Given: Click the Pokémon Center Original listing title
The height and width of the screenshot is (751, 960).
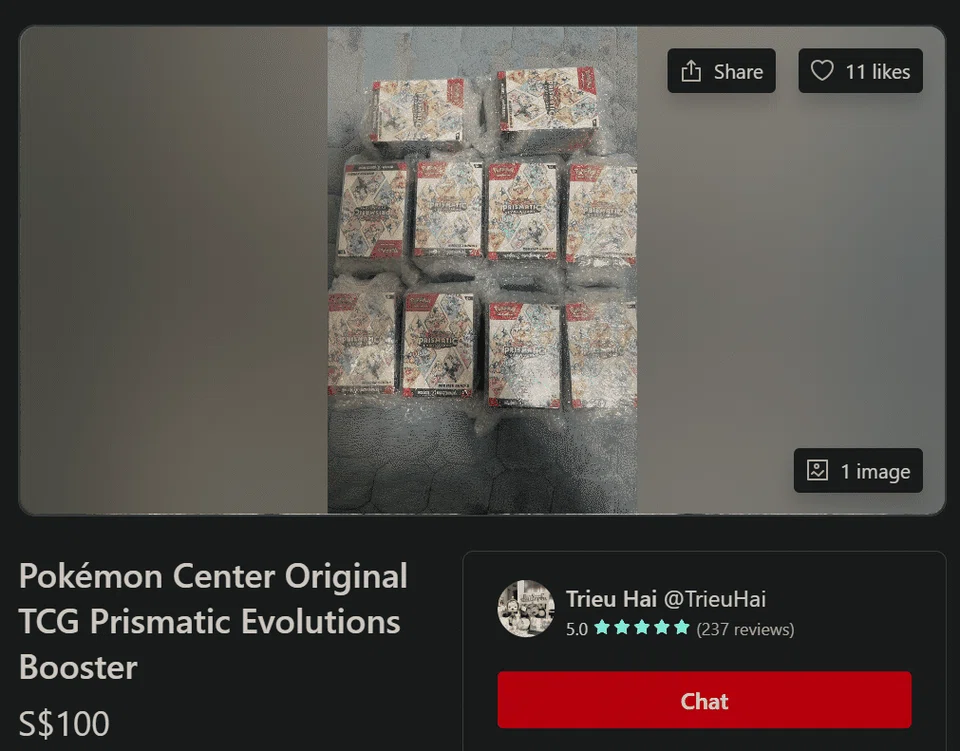Looking at the screenshot, I should [x=213, y=621].
